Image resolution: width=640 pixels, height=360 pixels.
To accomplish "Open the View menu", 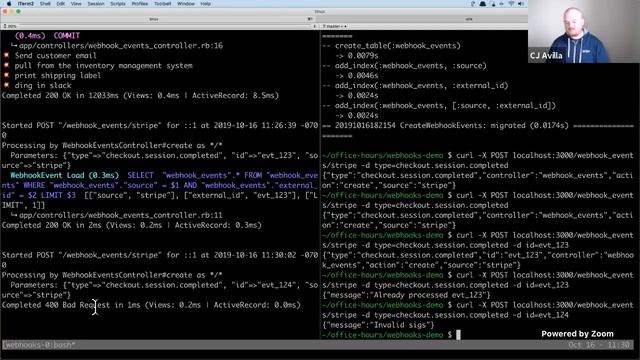I will point(76,4).
